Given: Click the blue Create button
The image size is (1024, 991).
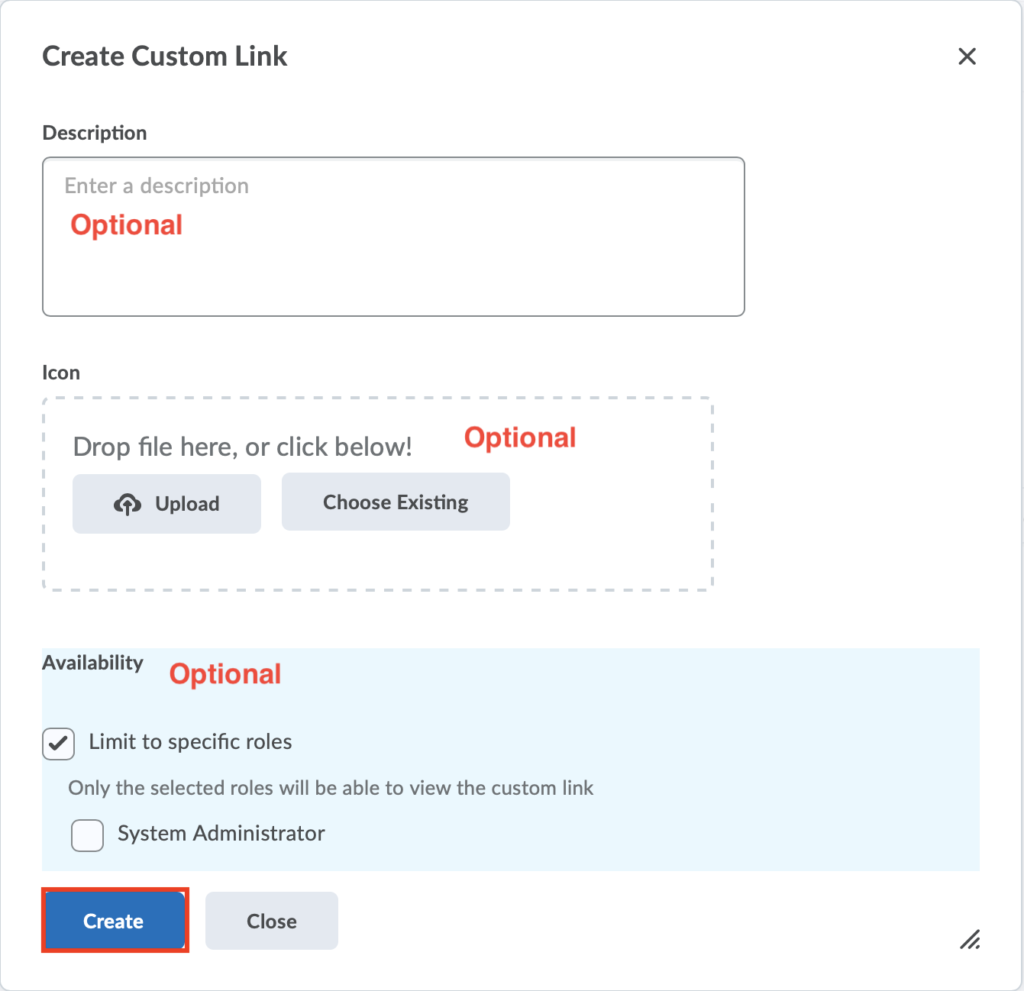Looking at the screenshot, I should coord(115,920).
